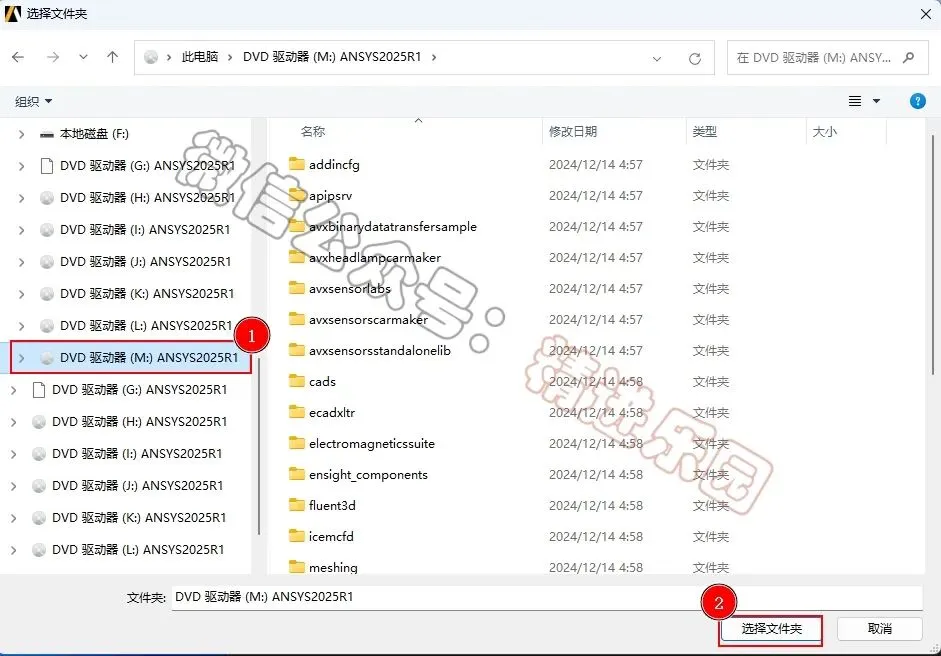This screenshot has width=941, height=656.
Task: Cancel the dialog with 取消
Action: tap(879, 628)
